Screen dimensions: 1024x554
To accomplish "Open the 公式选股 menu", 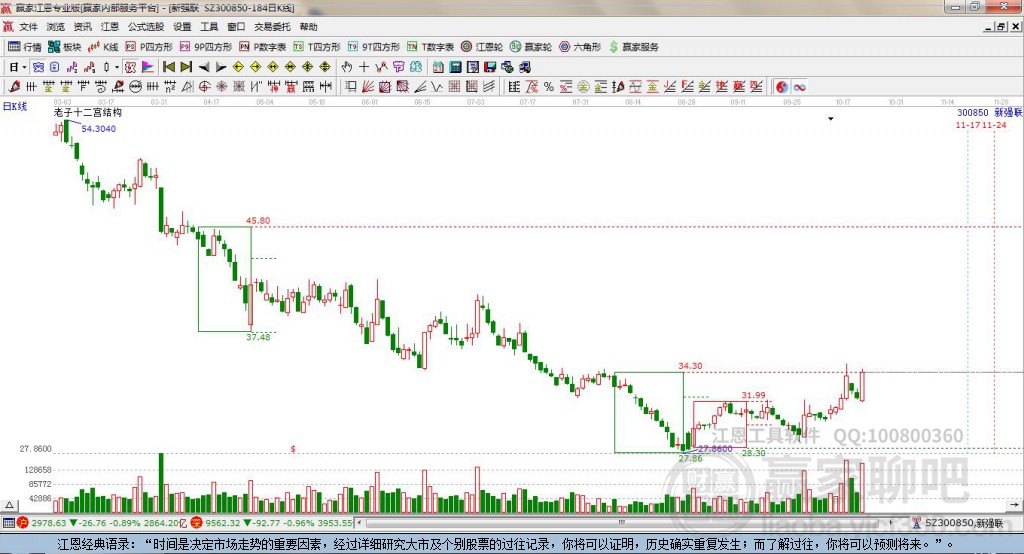I will point(146,27).
